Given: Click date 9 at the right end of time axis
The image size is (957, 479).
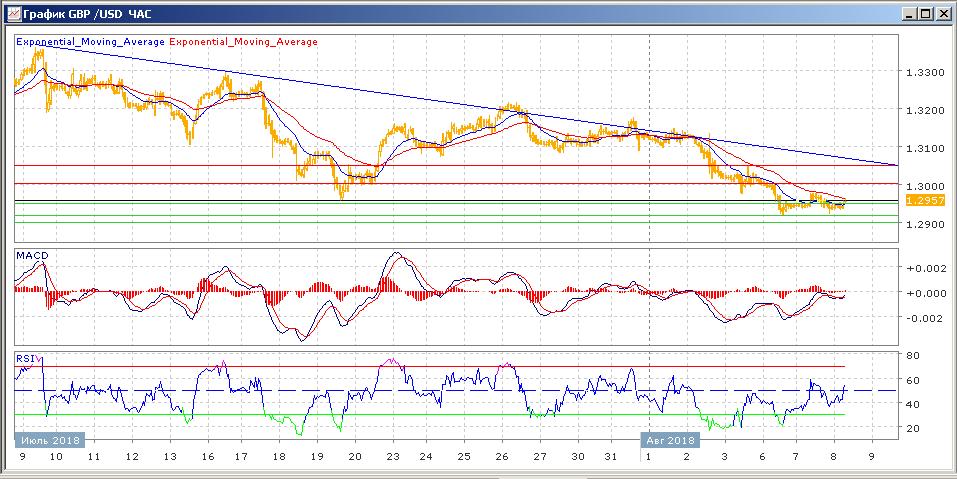Looking at the screenshot, I should point(872,457).
